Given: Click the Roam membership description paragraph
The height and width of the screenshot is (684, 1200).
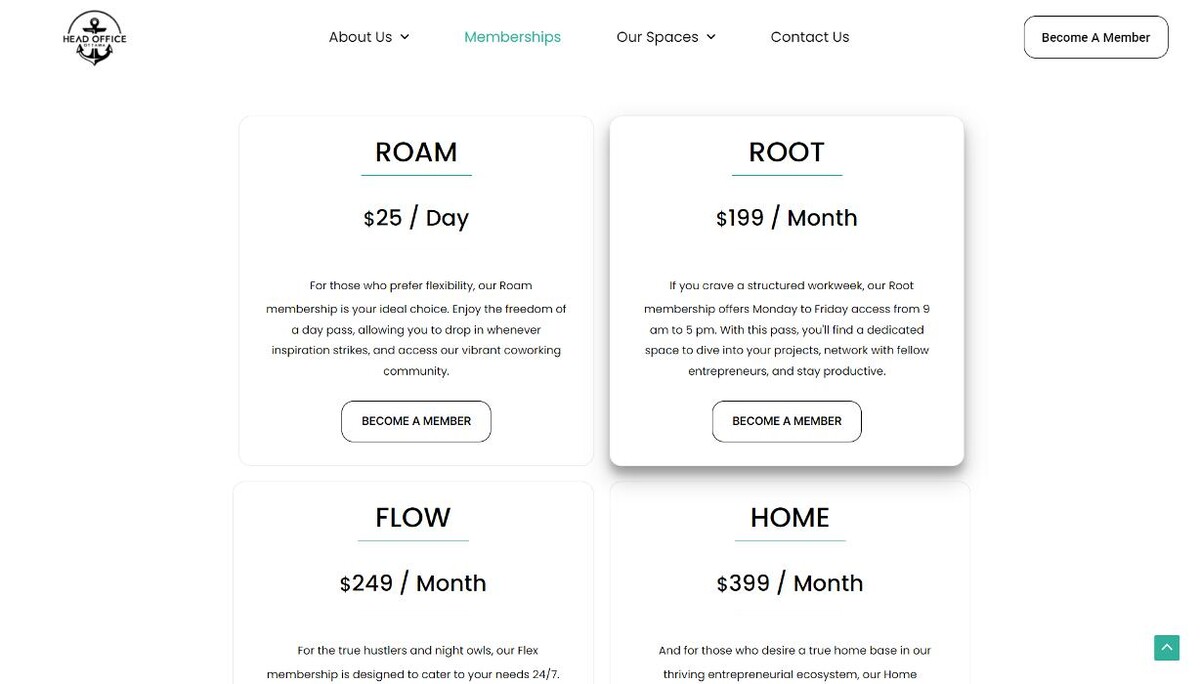Looking at the screenshot, I should (416, 329).
